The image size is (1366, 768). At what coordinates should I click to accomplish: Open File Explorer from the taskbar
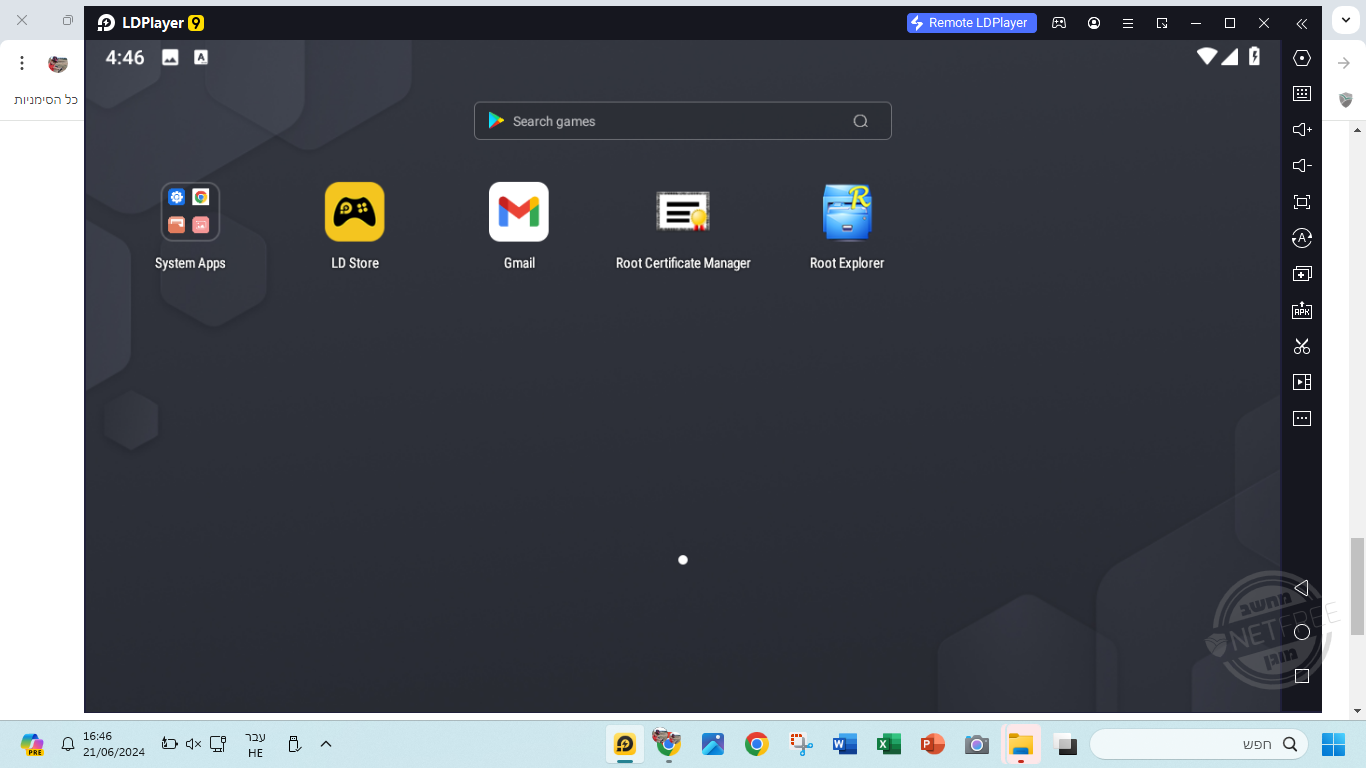[x=1020, y=744]
